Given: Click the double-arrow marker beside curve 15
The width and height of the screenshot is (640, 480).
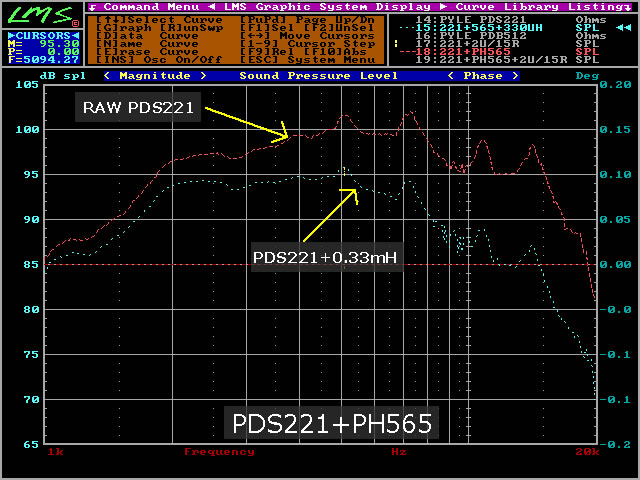Looking at the screenshot, I should tap(623, 28).
